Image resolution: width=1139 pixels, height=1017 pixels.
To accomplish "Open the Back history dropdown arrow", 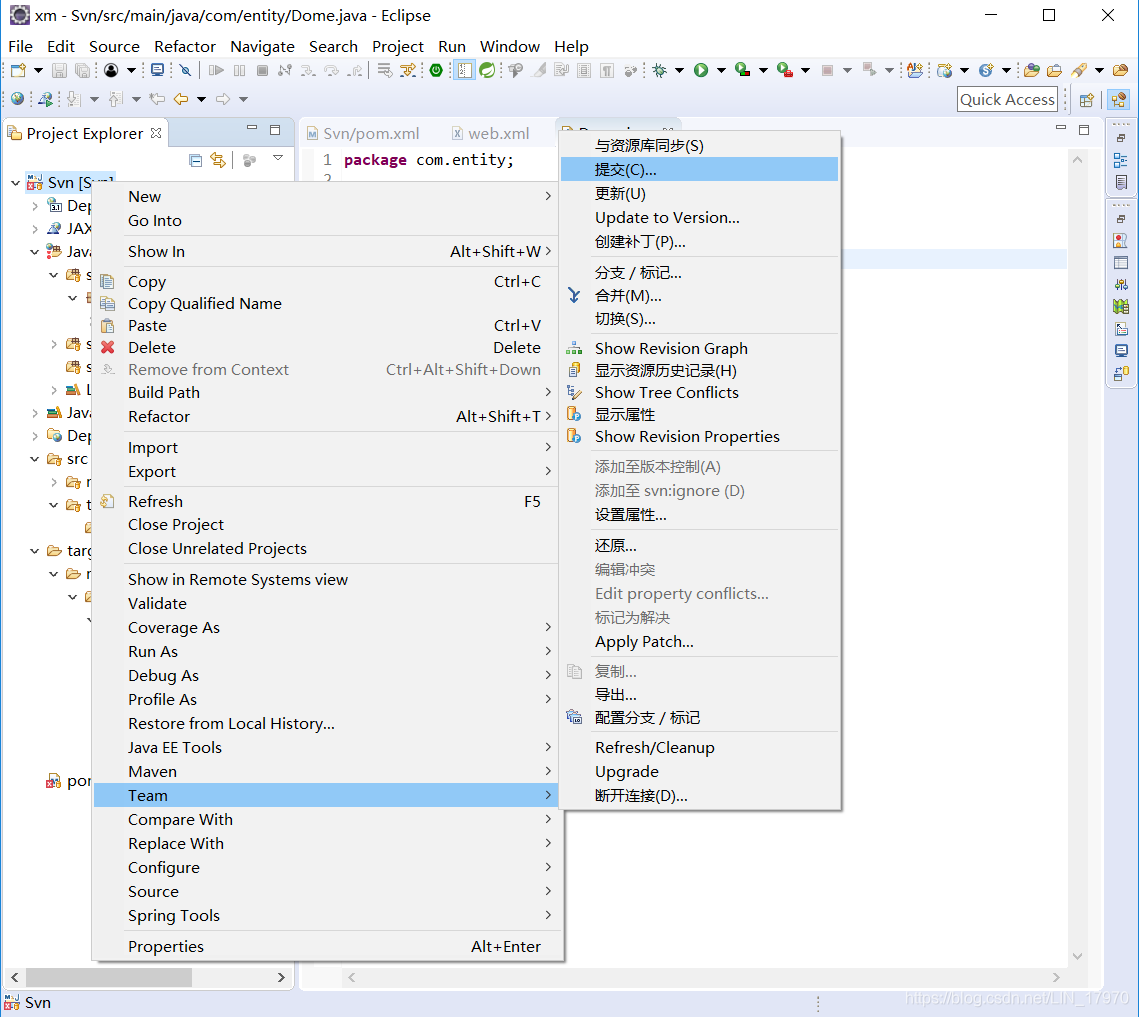I will point(201,99).
